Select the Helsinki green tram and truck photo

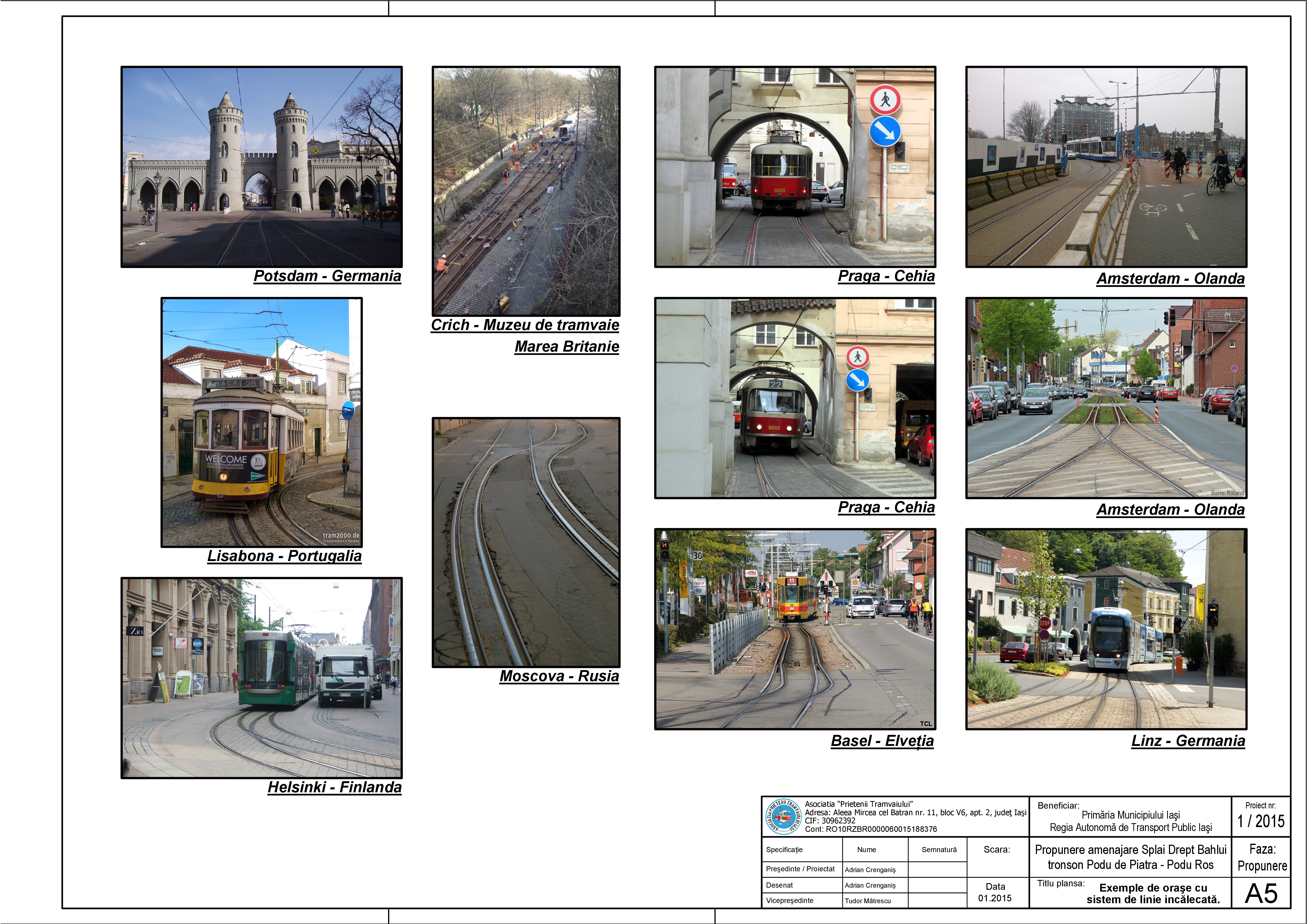pos(262,678)
